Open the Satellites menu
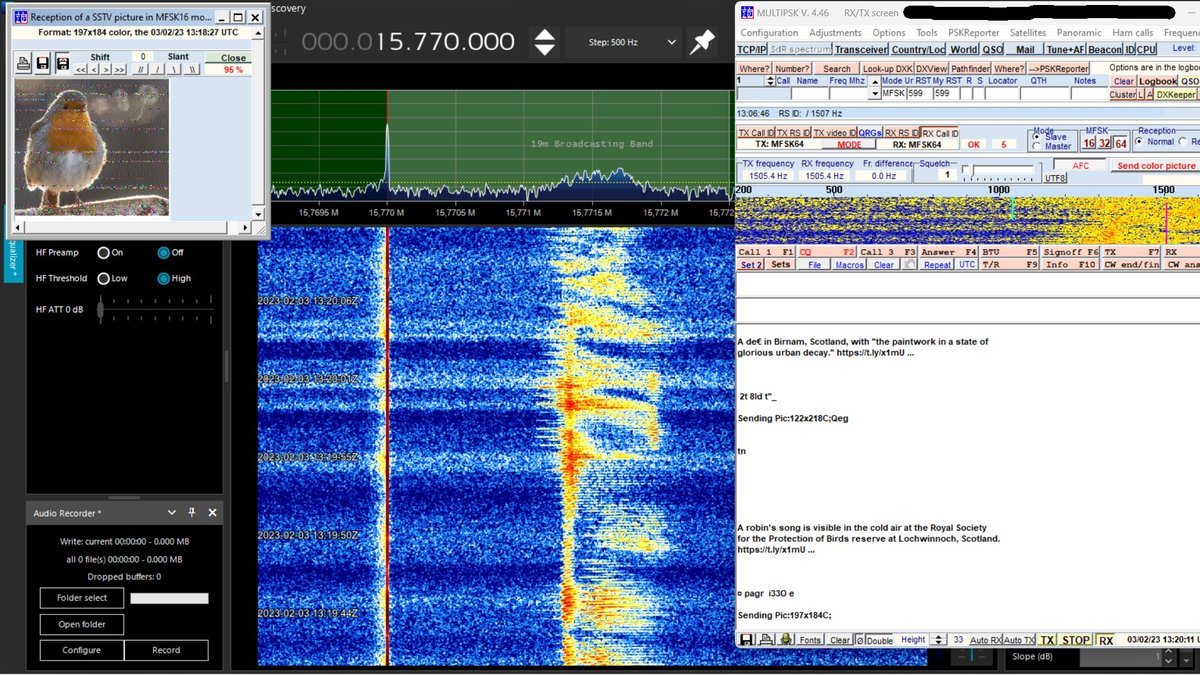Image resolution: width=1200 pixels, height=675 pixels. 1028,33
